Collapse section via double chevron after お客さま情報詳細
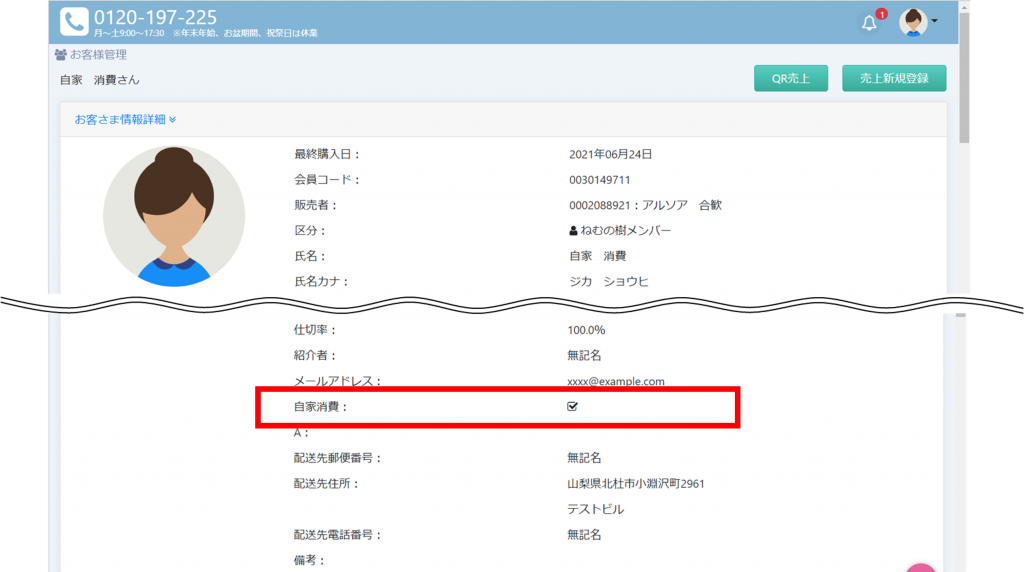This screenshot has height=572, width=1024. click(172, 120)
